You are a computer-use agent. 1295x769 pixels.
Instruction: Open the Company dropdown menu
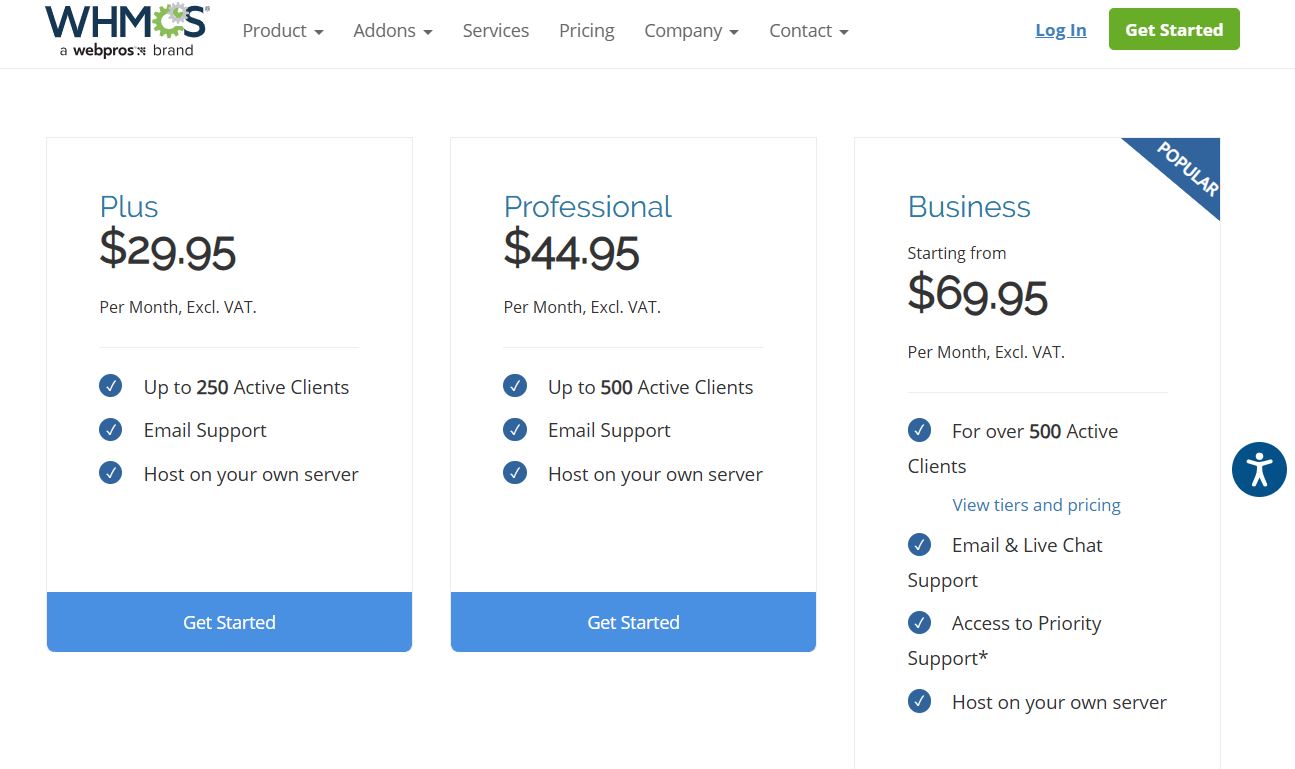pos(691,31)
